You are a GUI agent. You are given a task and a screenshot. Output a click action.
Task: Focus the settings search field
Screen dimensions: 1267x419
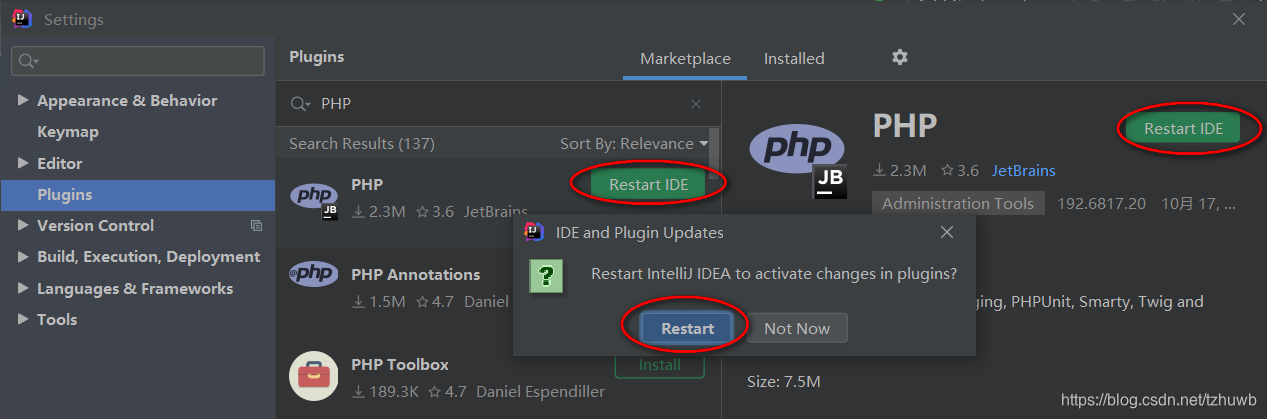tap(138, 61)
